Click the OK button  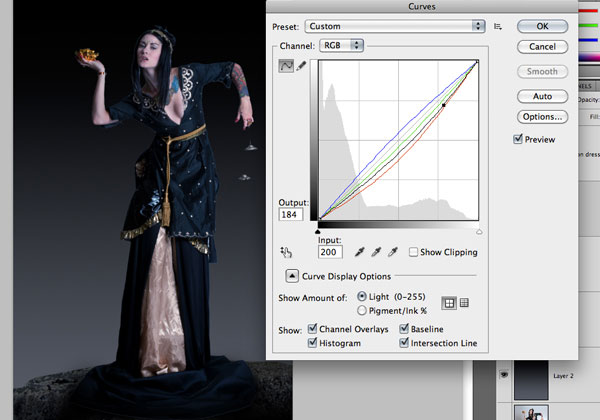tap(542, 26)
